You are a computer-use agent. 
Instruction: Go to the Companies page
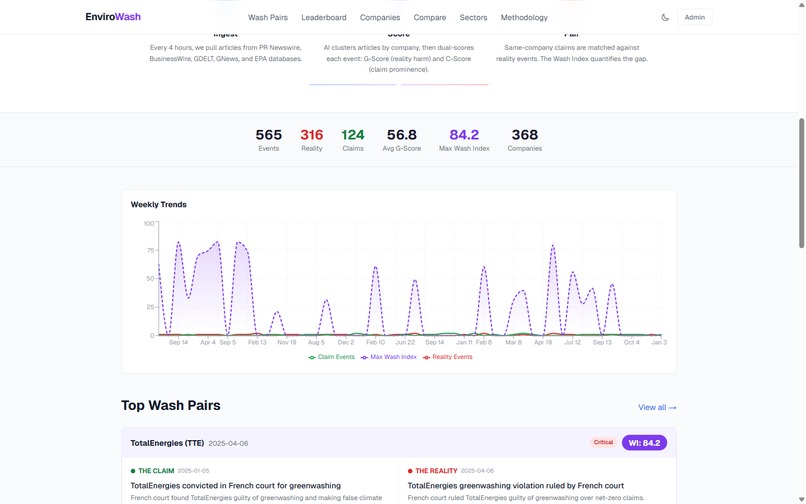pyautogui.click(x=380, y=17)
